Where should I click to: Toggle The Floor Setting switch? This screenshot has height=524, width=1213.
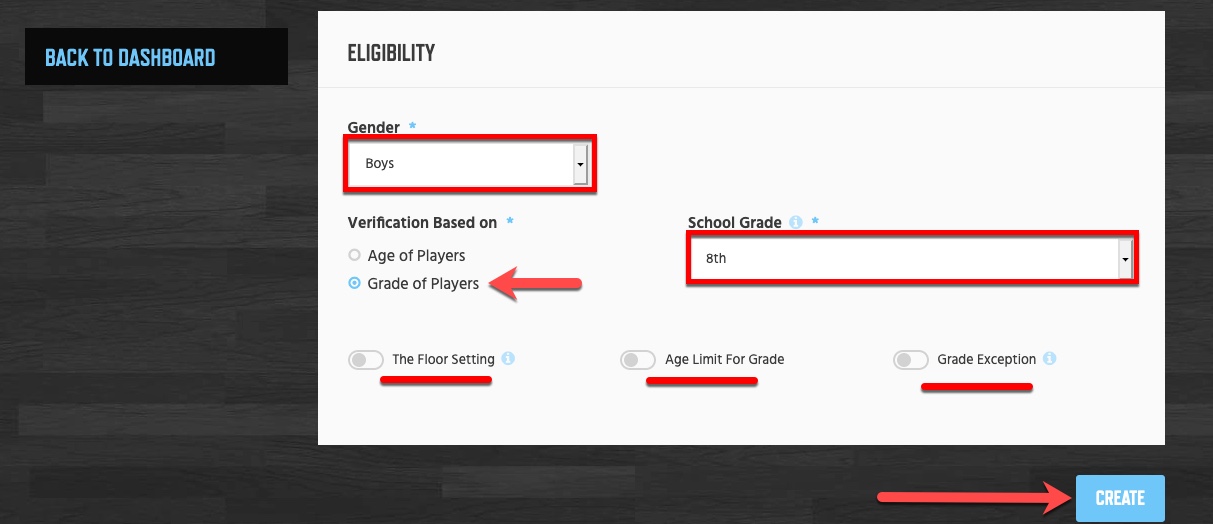point(366,360)
